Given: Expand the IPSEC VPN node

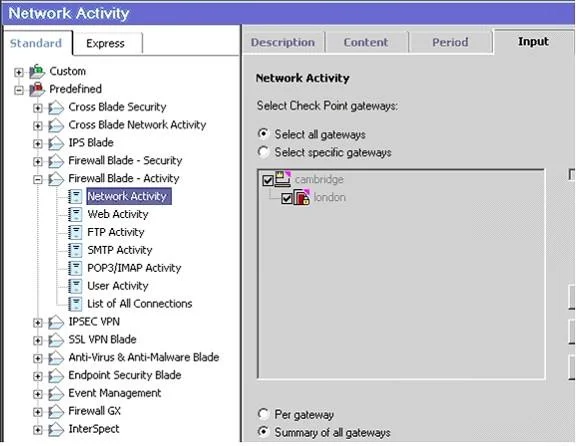Looking at the screenshot, I should pos(37,323).
